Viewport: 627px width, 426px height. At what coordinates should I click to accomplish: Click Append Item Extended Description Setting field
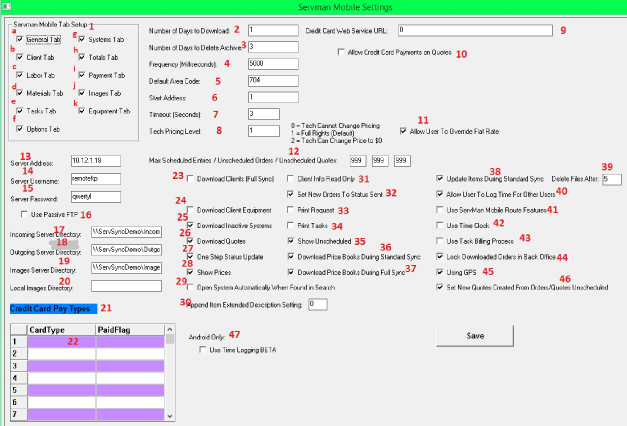point(318,304)
